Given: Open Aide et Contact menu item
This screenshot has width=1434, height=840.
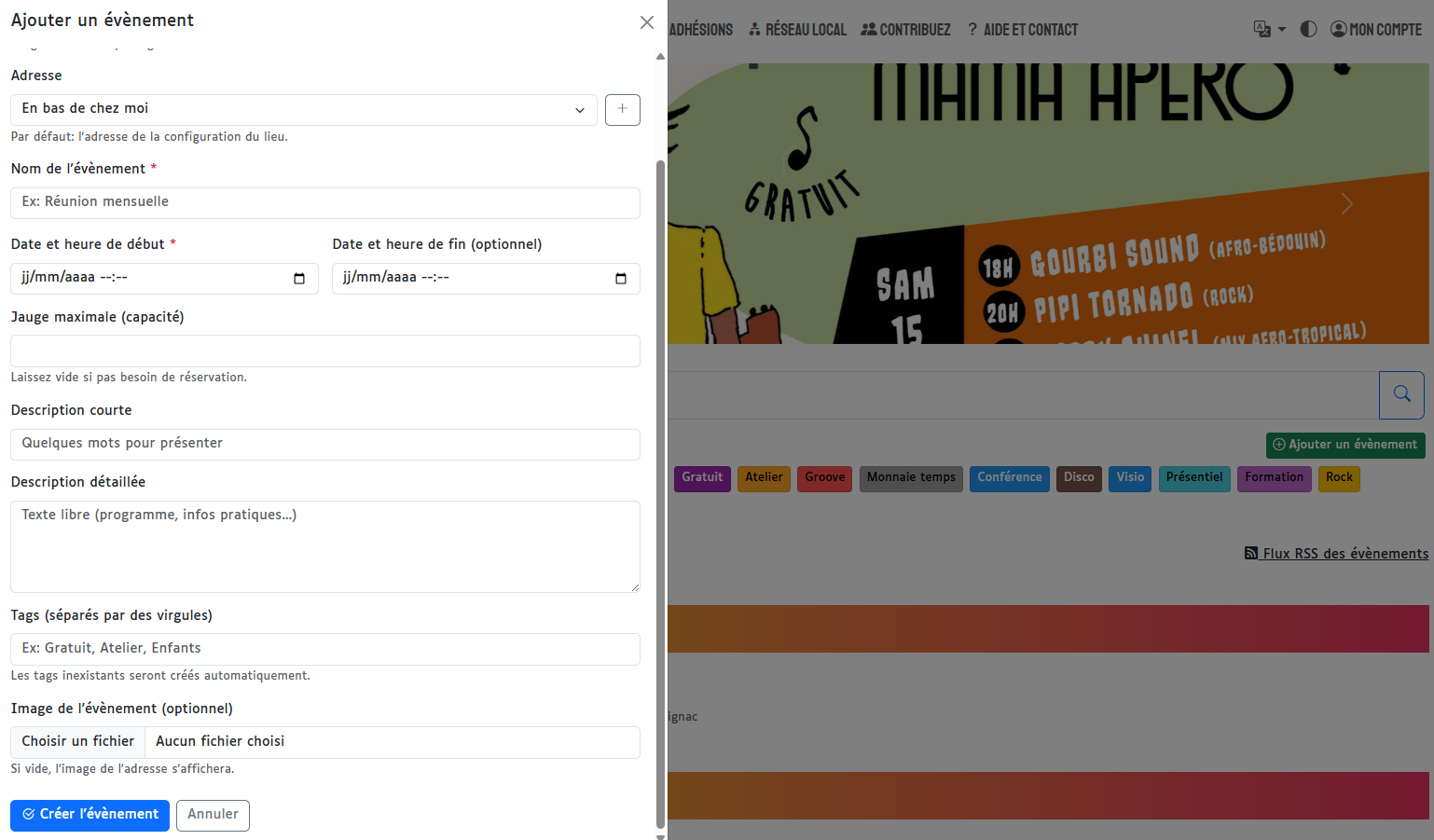Looking at the screenshot, I should [x=1022, y=30].
